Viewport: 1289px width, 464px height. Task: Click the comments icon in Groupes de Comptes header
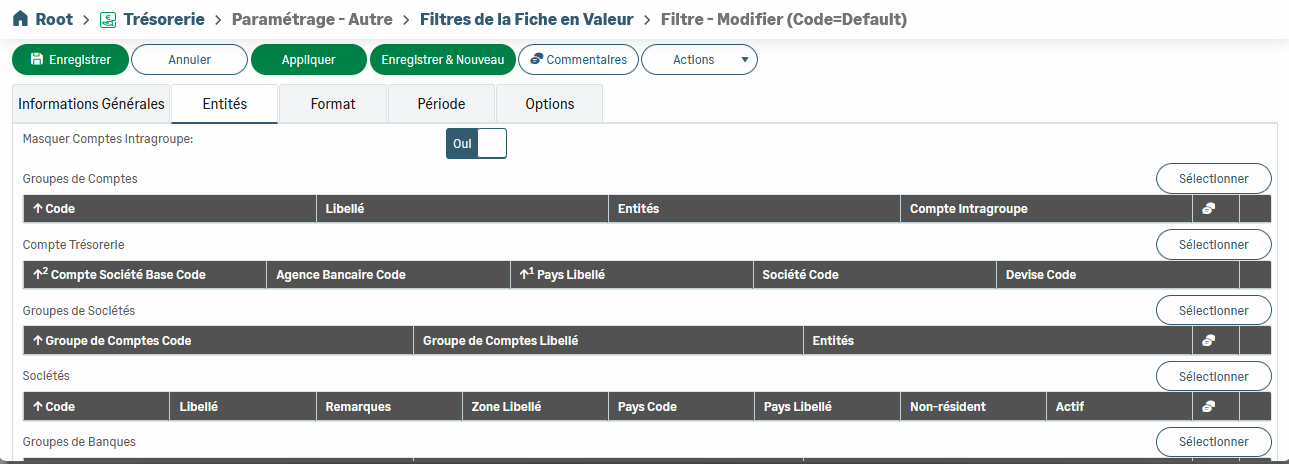(x=1208, y=209)
